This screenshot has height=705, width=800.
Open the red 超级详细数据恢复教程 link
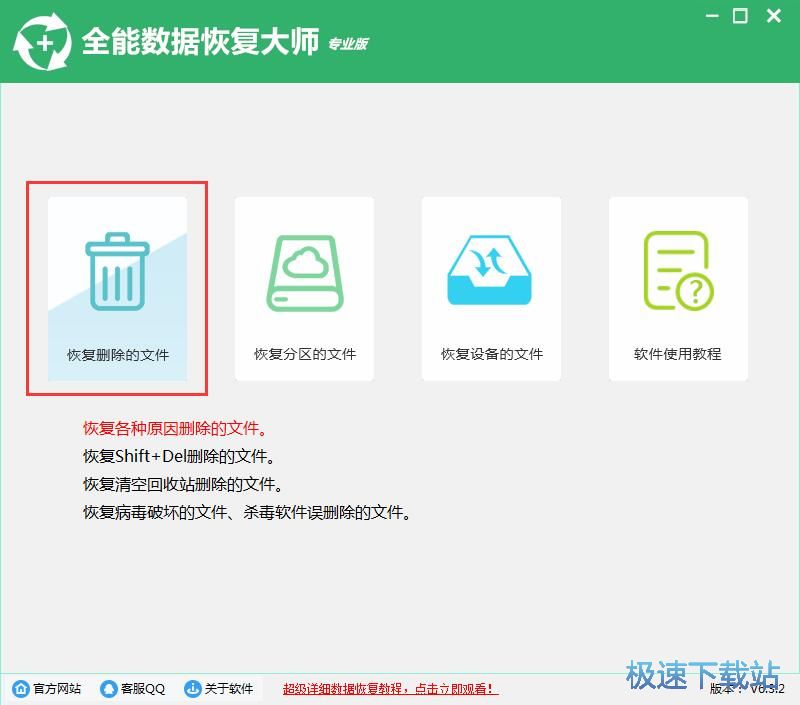[390, 689]
